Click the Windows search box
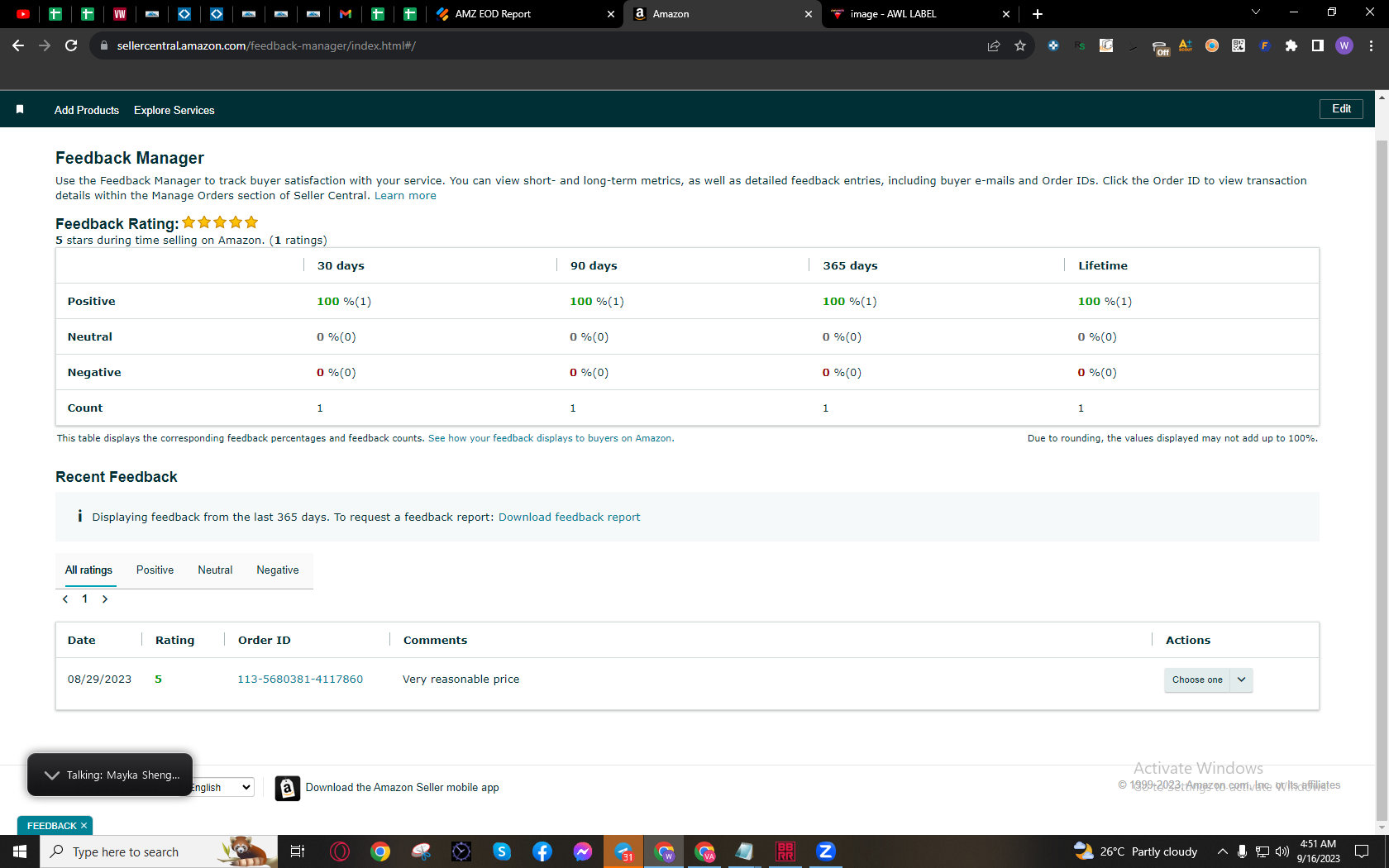The height and width of the screenshot is (868, 1389). click(157, 851)
